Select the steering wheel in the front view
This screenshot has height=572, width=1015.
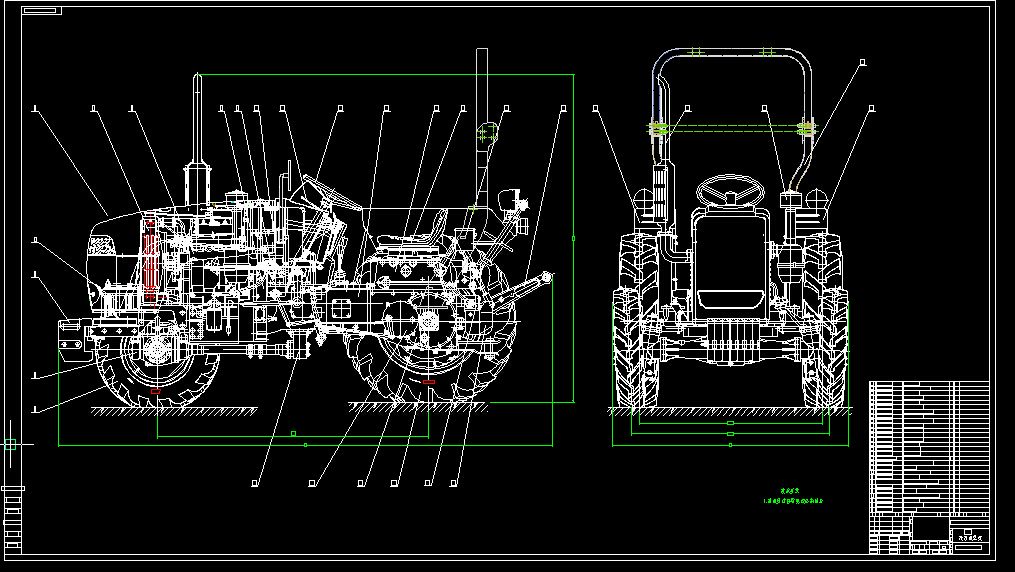click(x=730, y=190)
